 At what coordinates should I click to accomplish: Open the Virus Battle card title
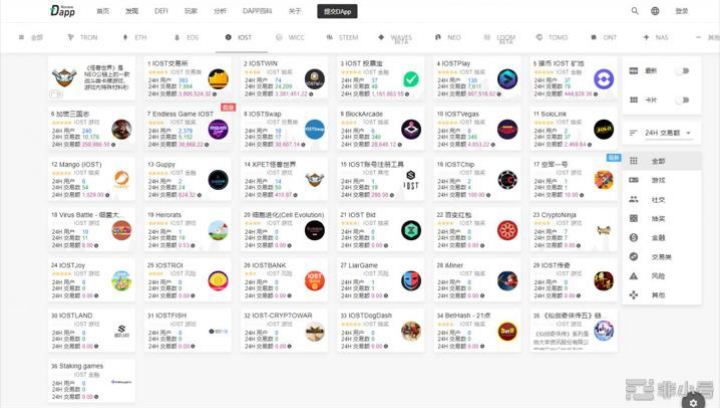[87, 214]
